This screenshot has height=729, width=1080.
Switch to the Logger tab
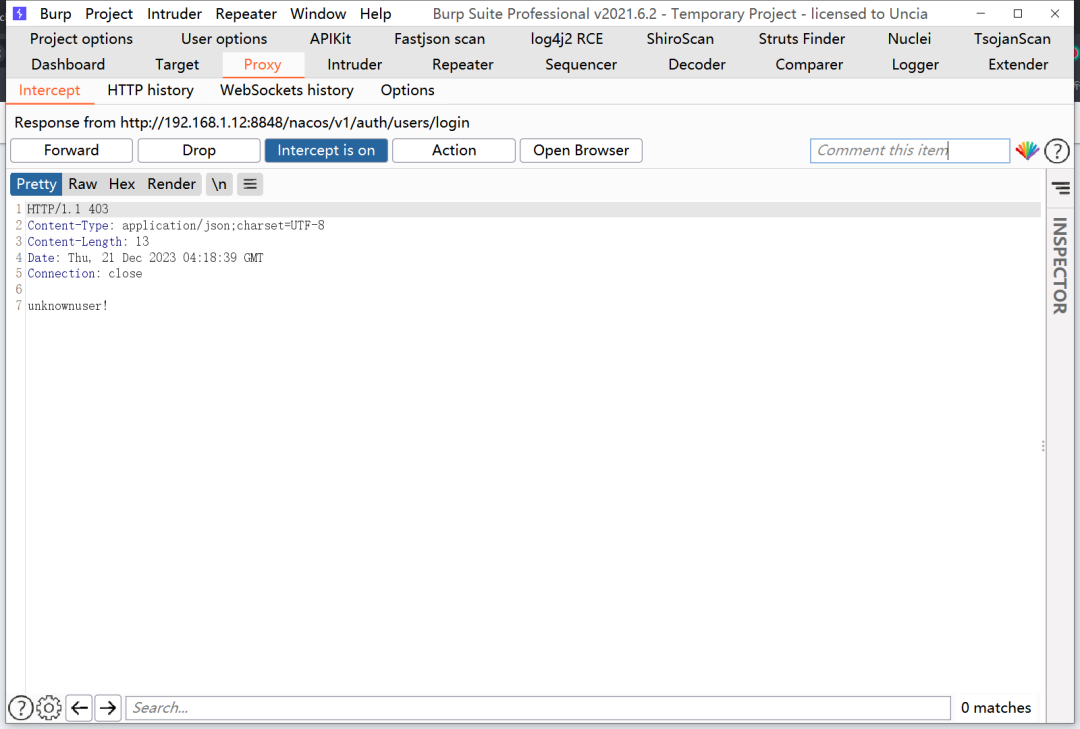tap(915, 65)
